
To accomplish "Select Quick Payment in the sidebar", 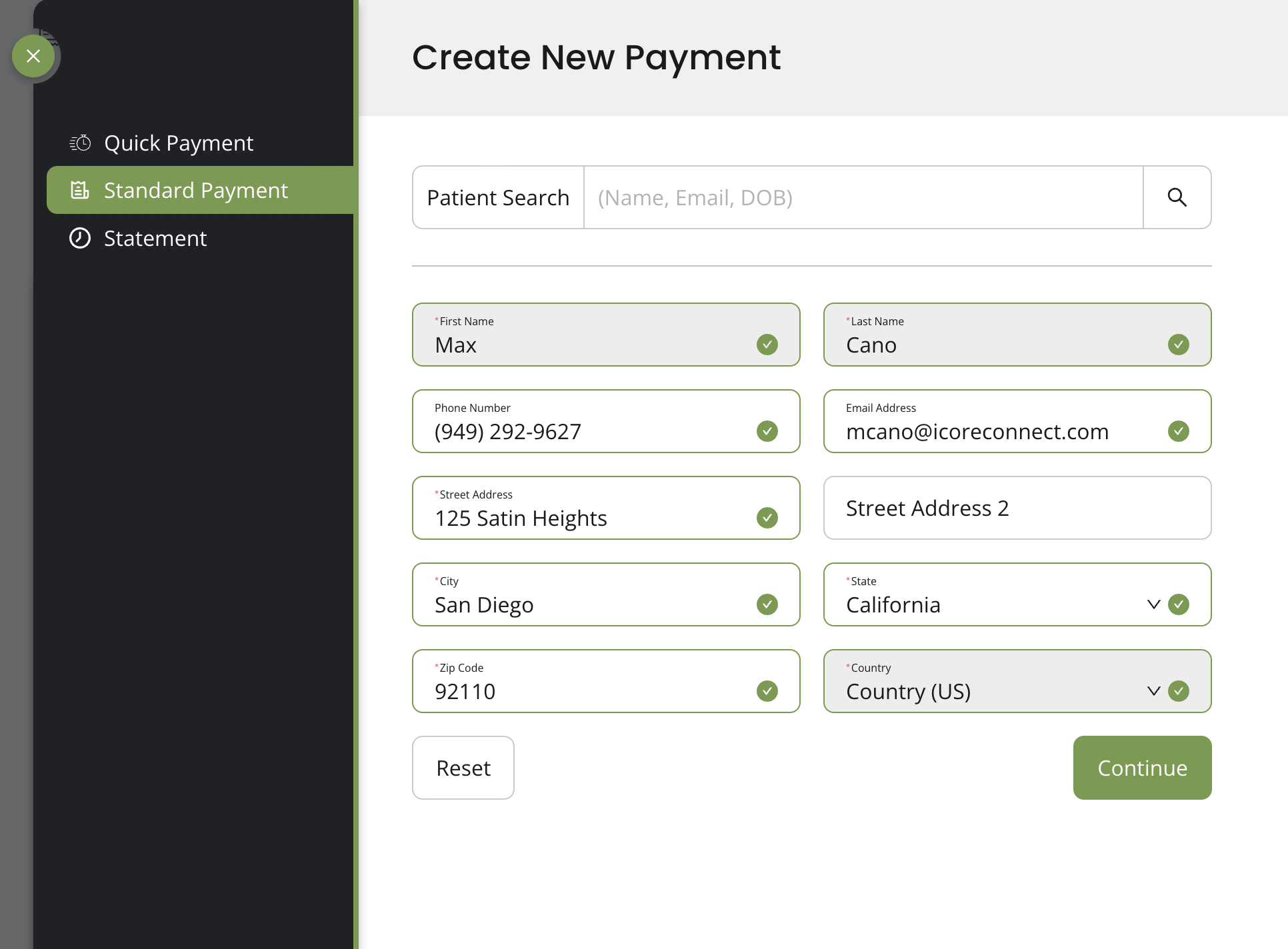I will click(x=178, y=142).
